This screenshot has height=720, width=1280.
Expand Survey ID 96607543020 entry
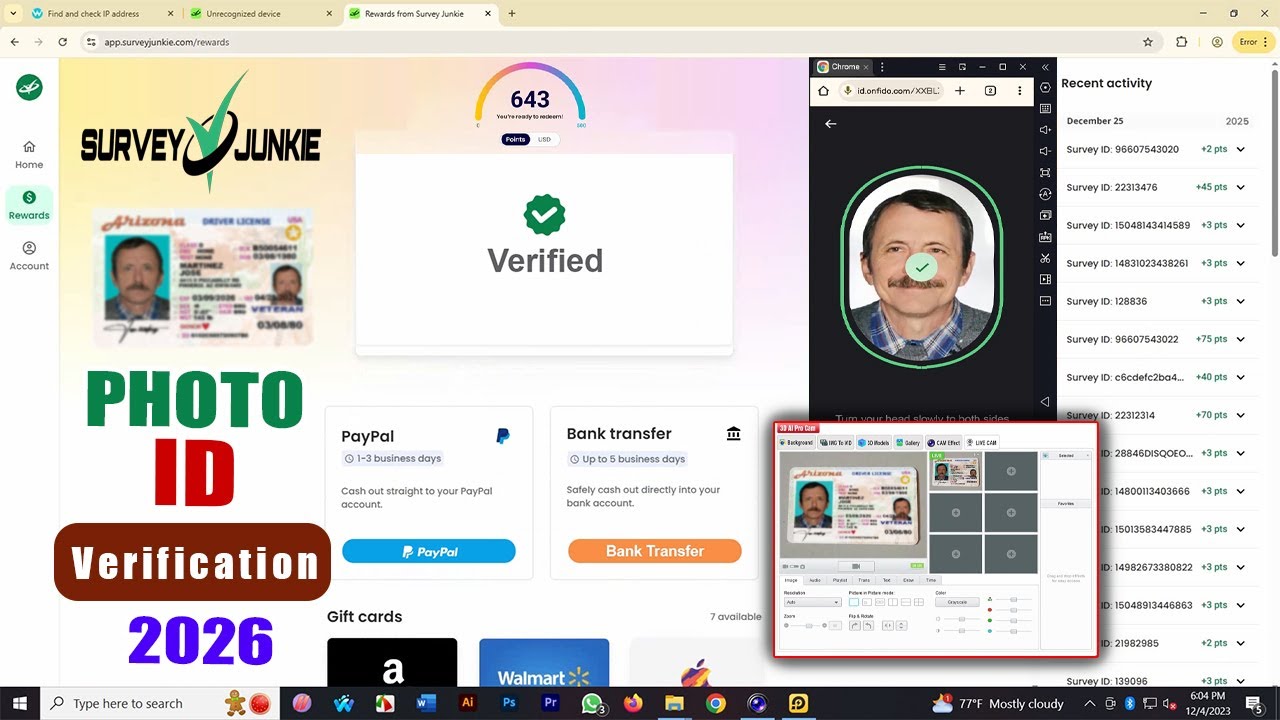(x=1240, y=149)
